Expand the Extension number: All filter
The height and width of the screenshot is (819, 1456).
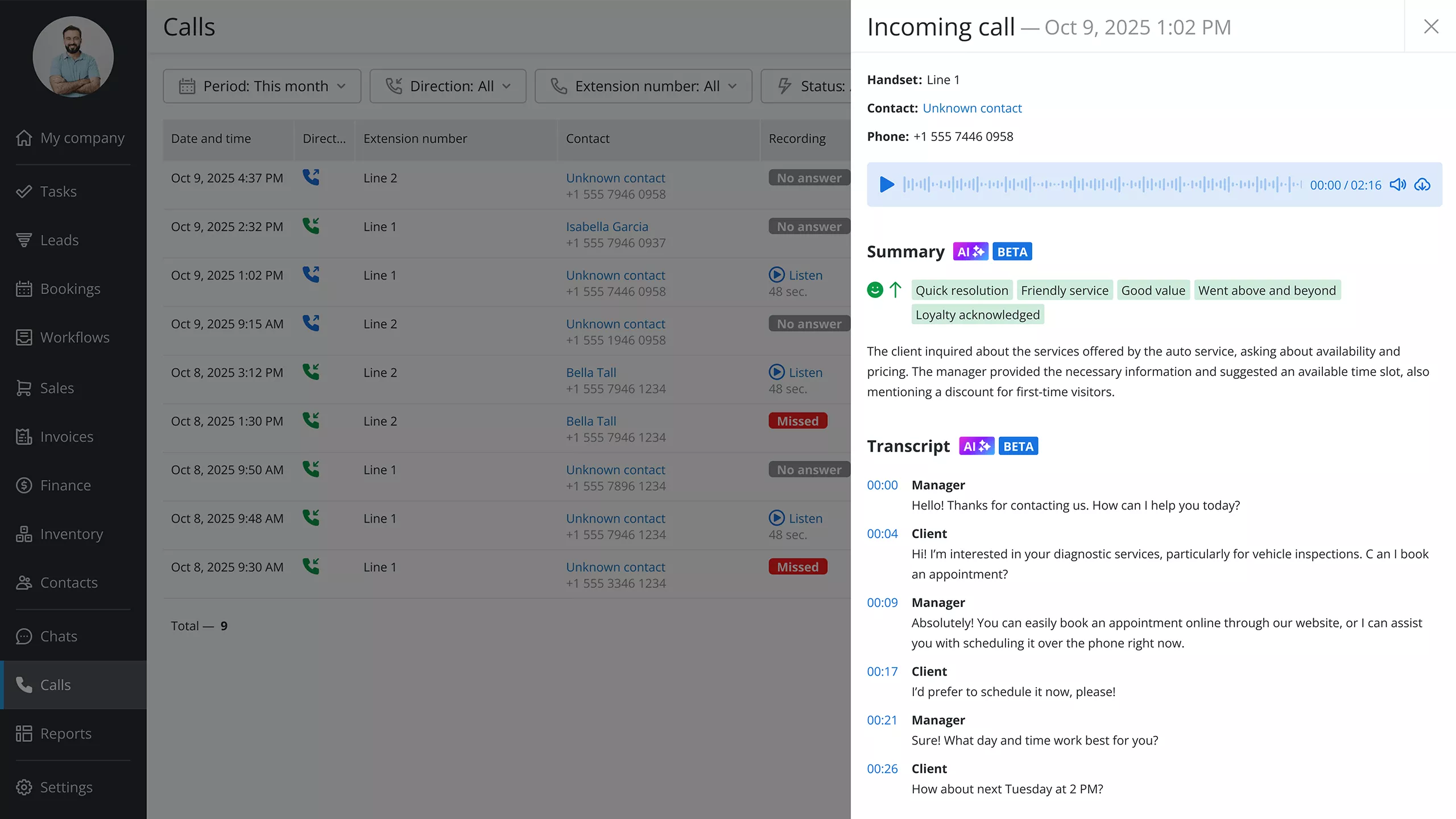[x=643, y=86]
